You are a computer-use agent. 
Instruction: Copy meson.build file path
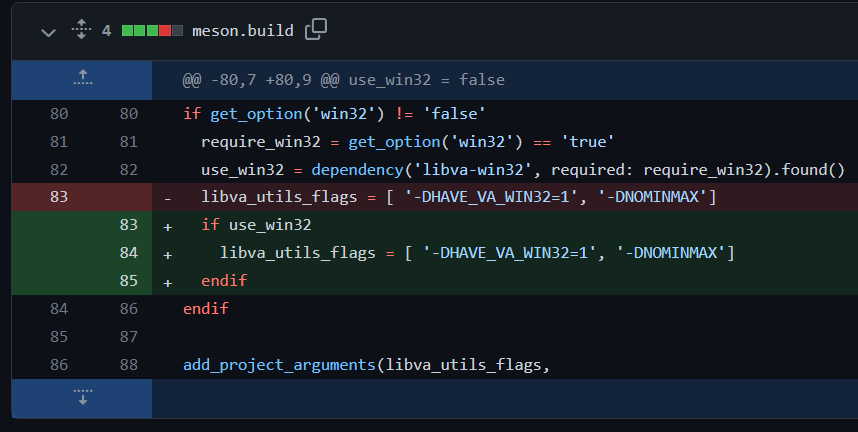(316, 29)
